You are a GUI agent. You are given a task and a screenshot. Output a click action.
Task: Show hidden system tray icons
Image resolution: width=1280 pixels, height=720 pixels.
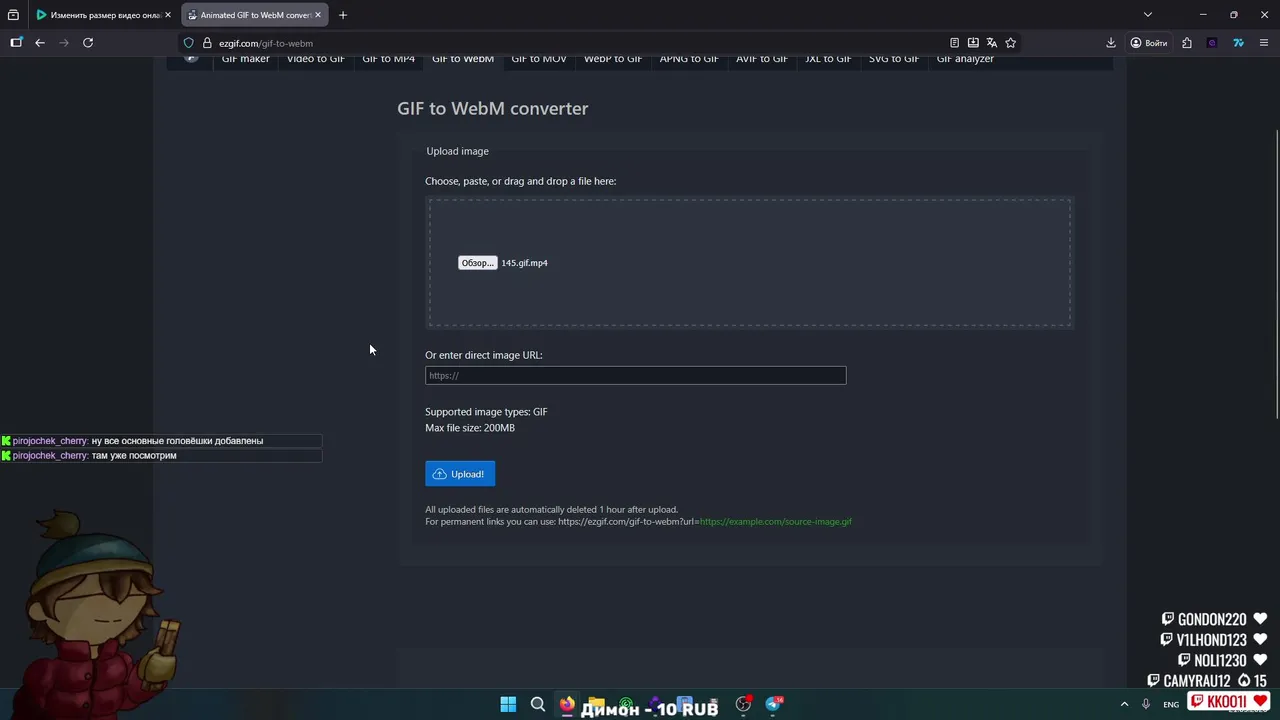tap(1124, 704)
